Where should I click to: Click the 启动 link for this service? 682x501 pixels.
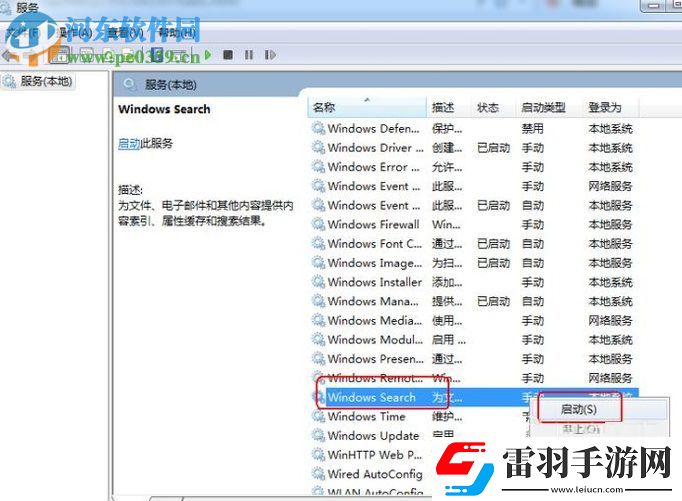(x=129, y=143)
